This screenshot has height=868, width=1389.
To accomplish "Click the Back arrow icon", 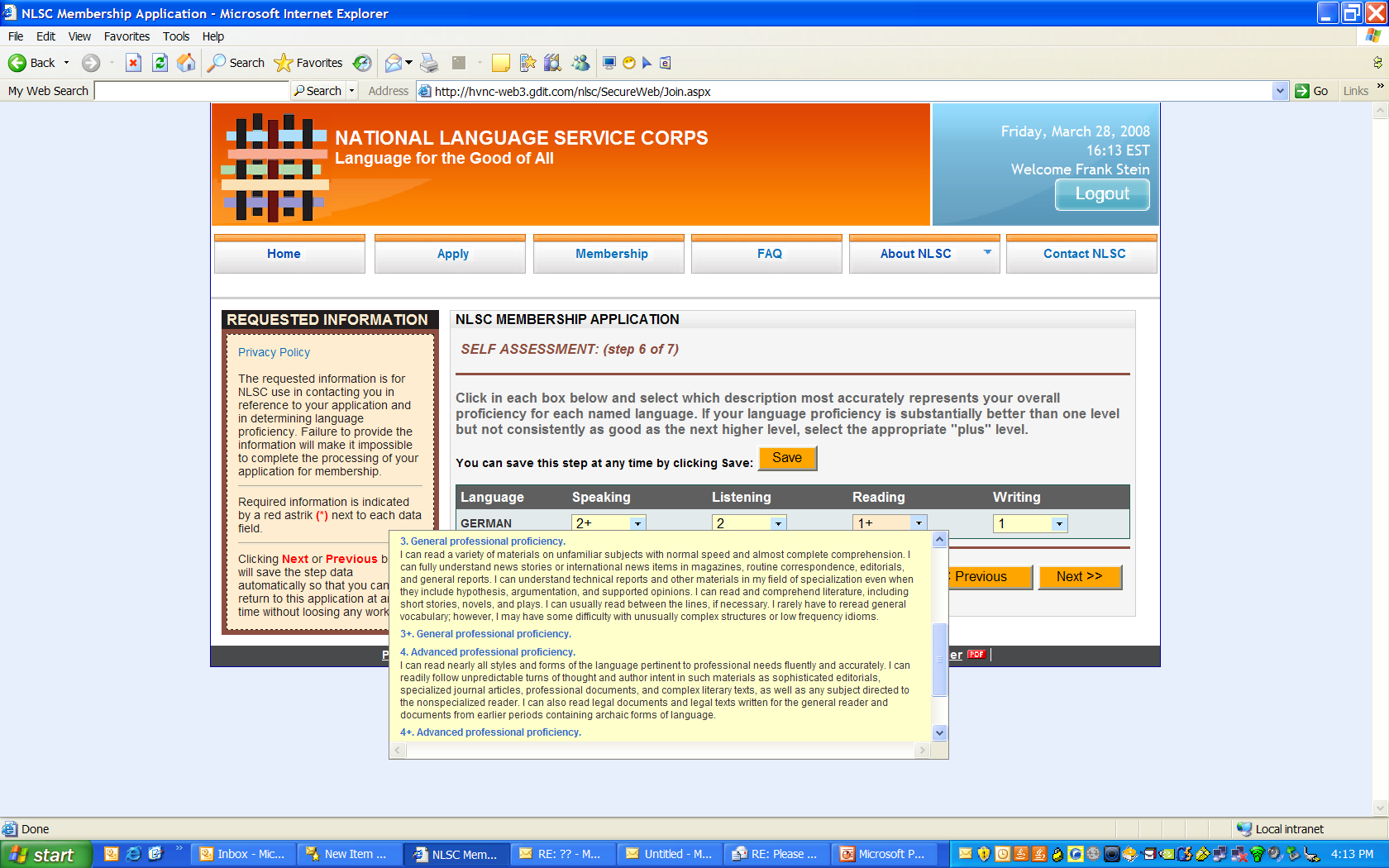I will coord(17,63).
